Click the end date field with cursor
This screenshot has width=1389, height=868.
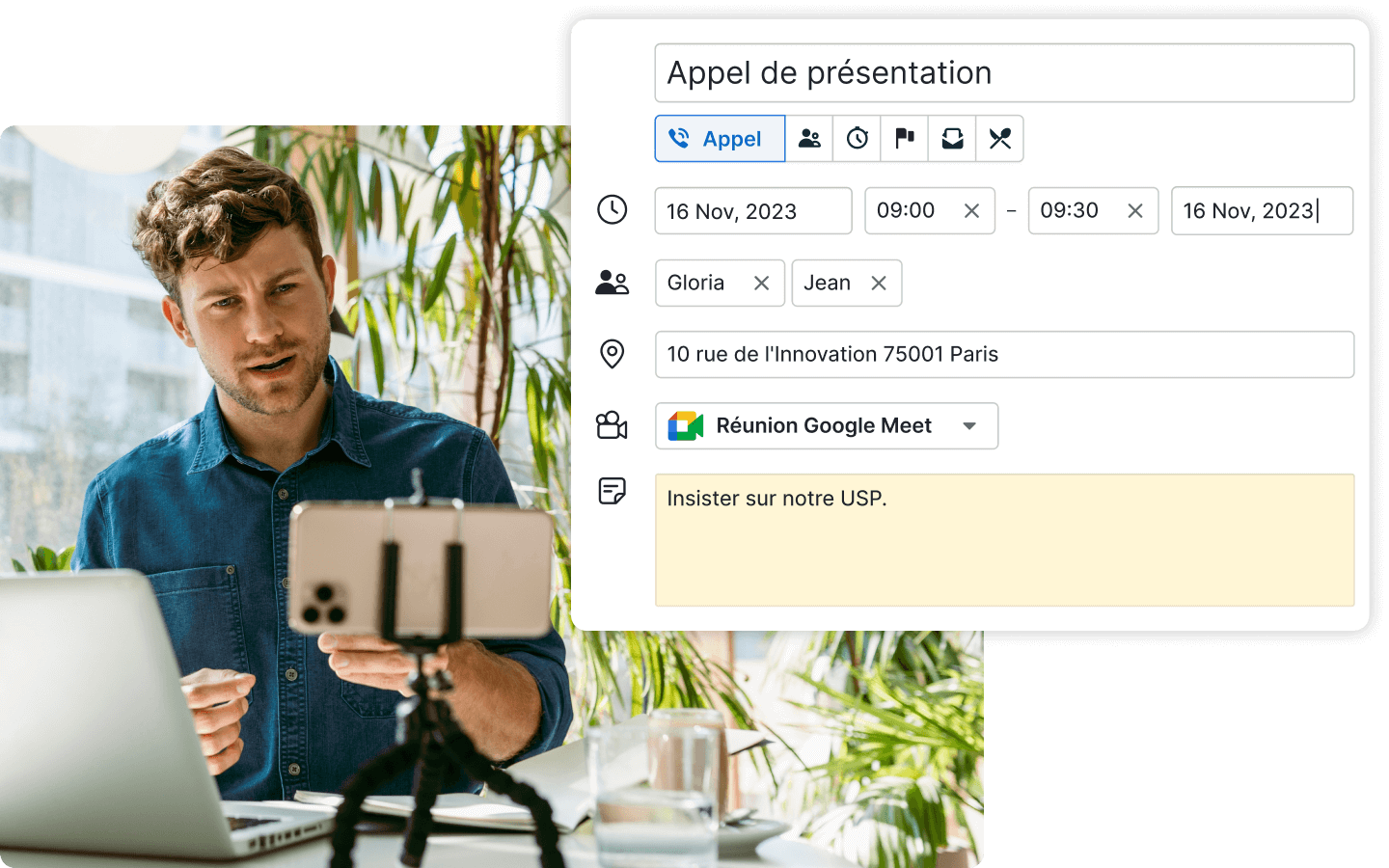click(1261, 211)
